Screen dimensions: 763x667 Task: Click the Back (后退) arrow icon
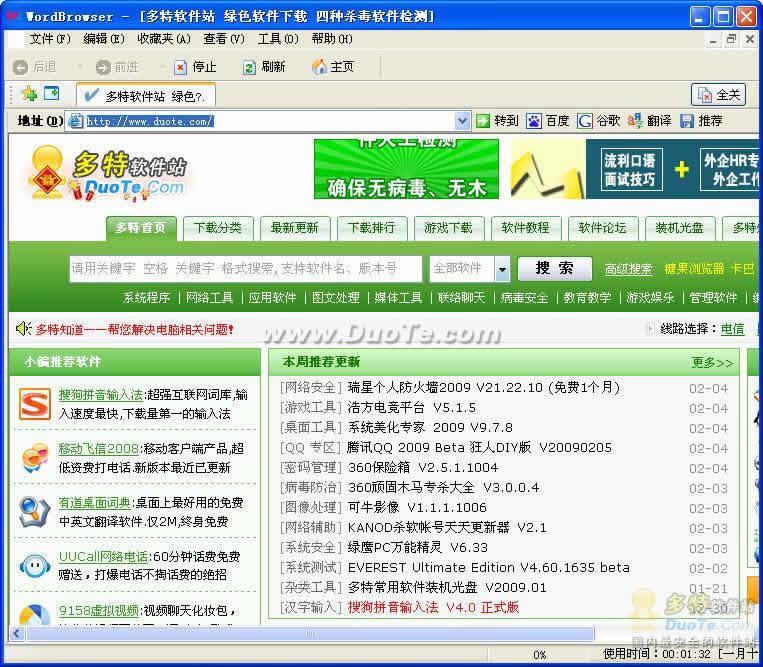(20, 67)
